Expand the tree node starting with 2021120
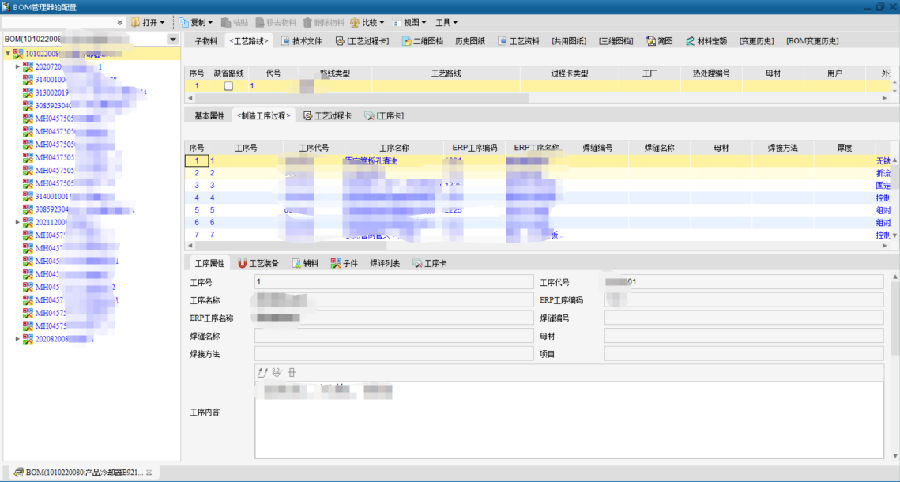 point(18,222)
